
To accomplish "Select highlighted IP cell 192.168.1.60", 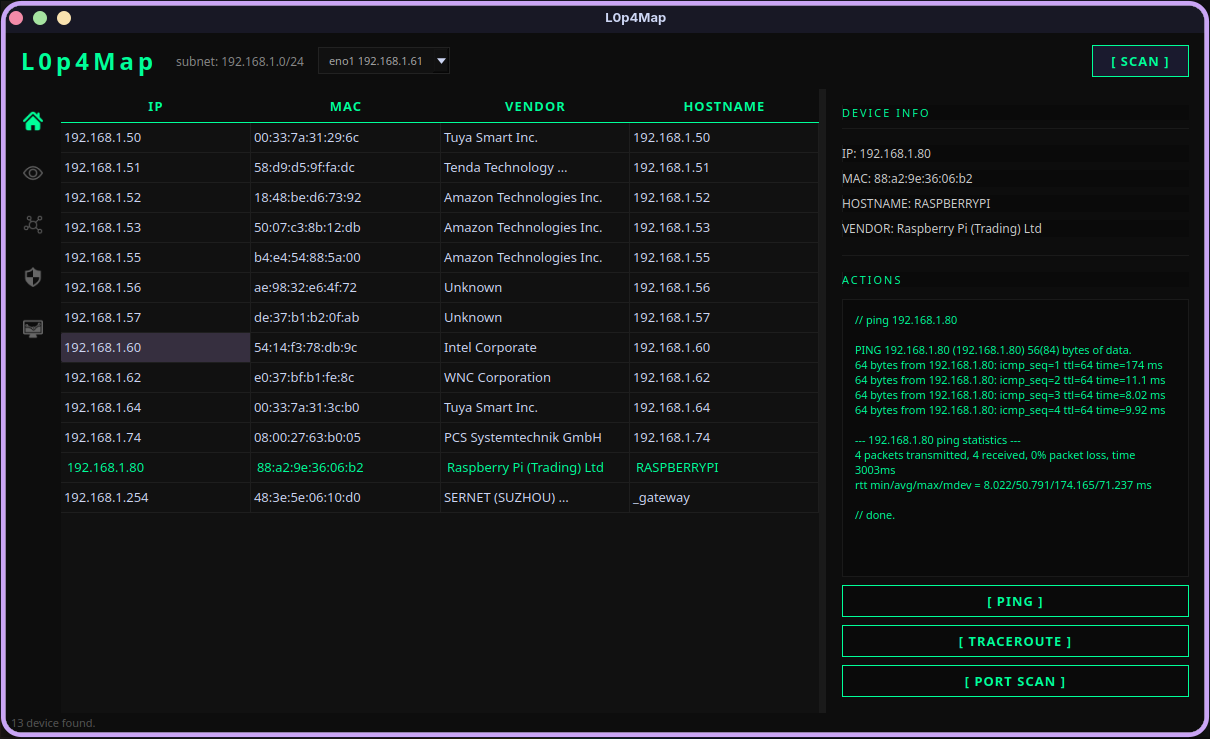I will point(155,348).
